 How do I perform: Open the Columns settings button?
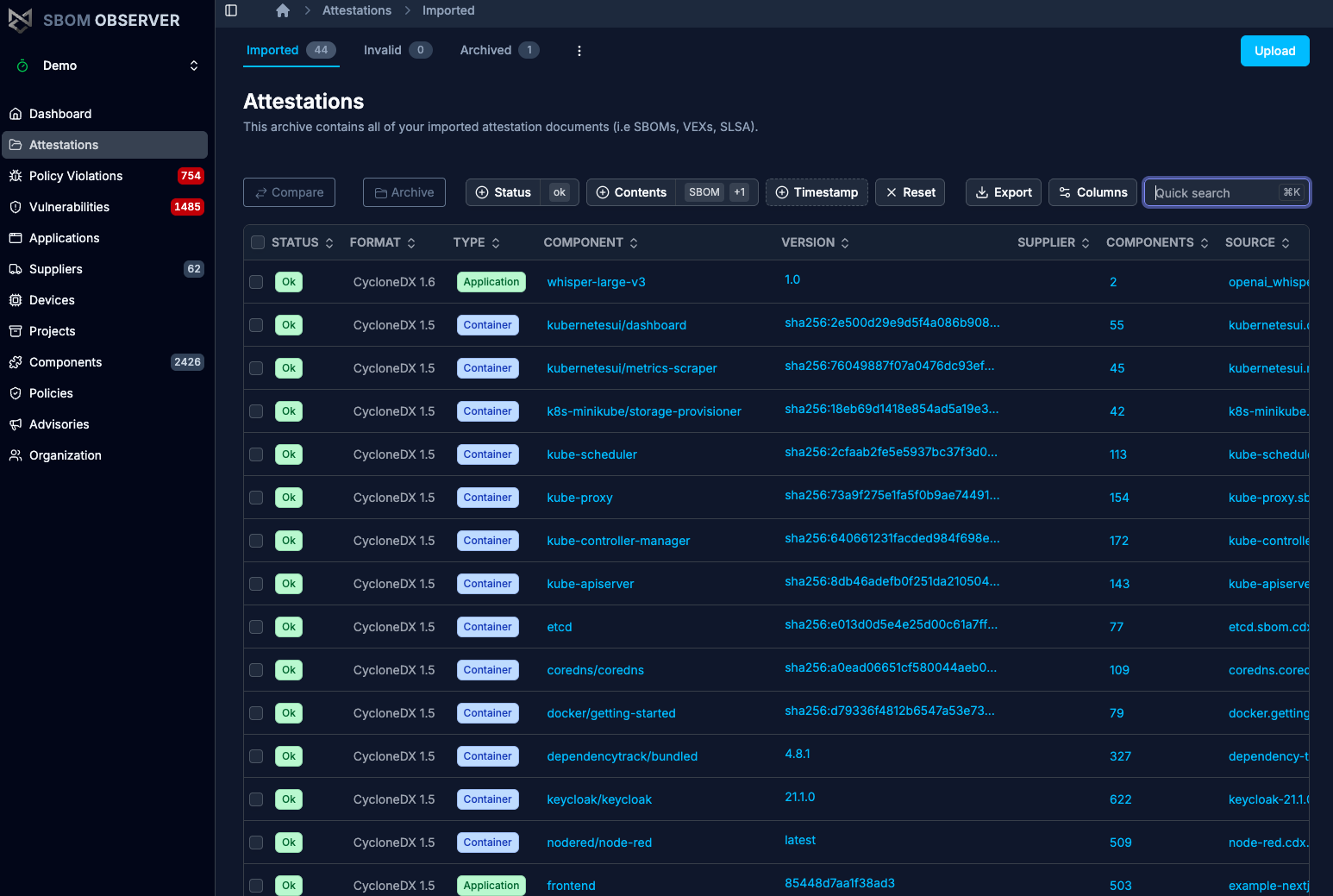pyautogui.click(x=1092, y=192)
